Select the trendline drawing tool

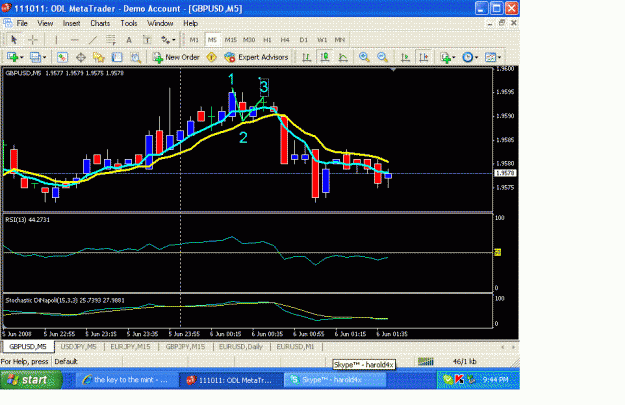(92, 39)
